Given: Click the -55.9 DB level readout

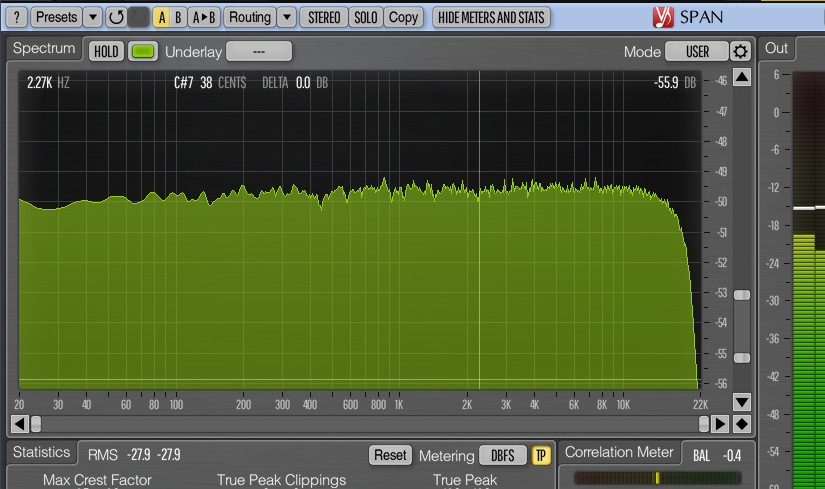Looking at the screenshot, I should pyautogui.click(x=675, y=83).
